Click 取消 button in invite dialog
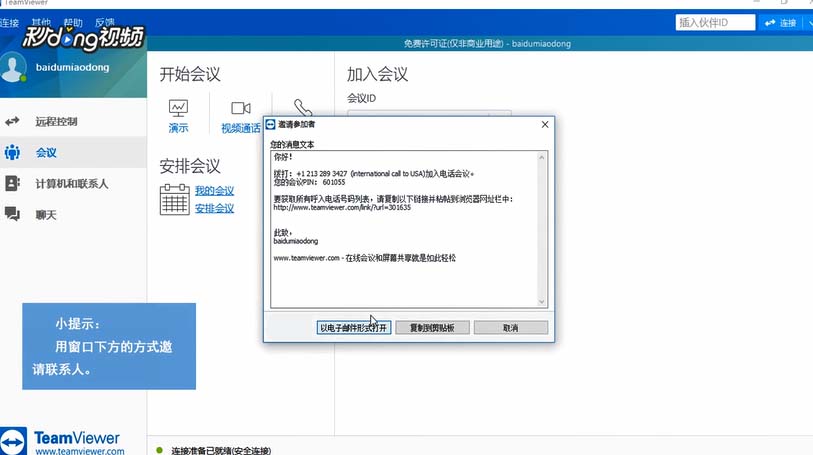Screen dimensions: 813x455 pos(511,328)
